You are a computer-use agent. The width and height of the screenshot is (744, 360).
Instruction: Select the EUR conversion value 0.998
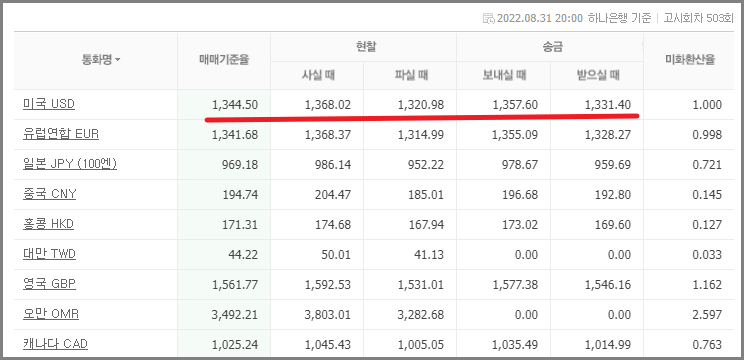[x=707, y=135]
